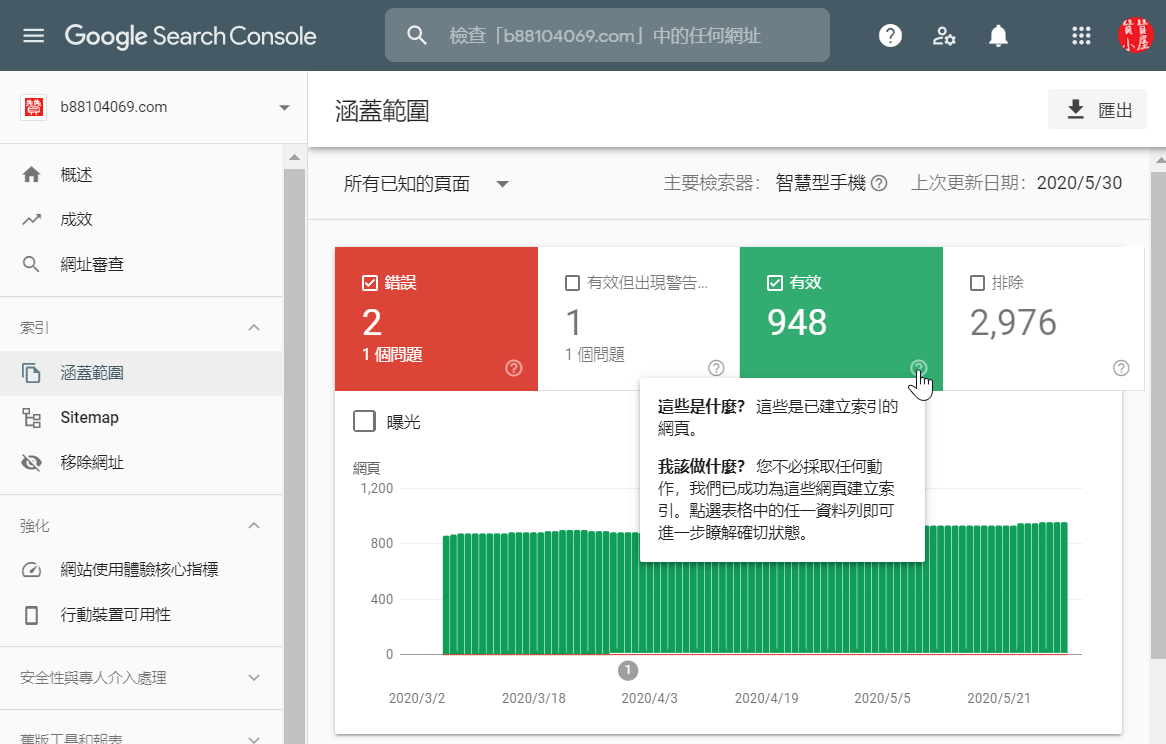Click the main page scrollbar

pos(1158,415)
